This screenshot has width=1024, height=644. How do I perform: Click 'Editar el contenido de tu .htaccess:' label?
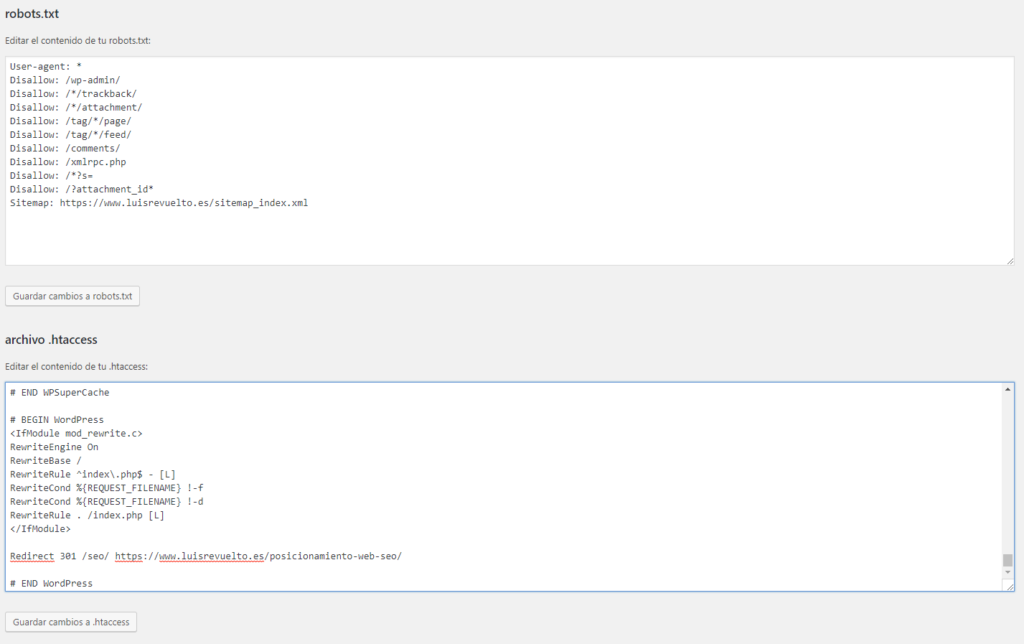(x=76, y=366)
